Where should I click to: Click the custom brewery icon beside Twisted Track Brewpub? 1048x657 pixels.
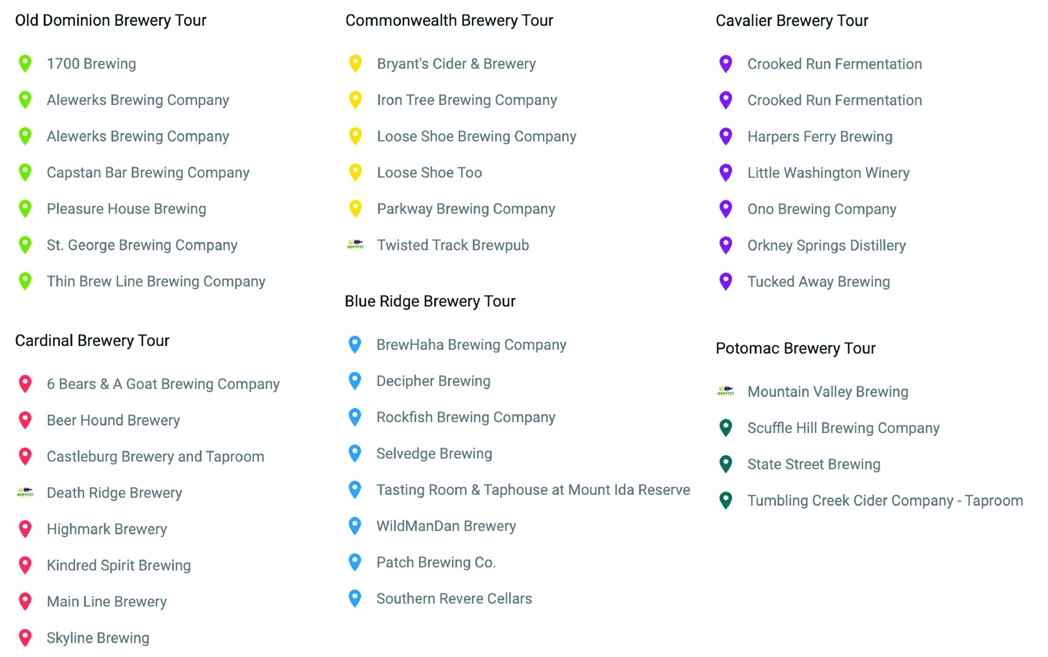(356, 245)
